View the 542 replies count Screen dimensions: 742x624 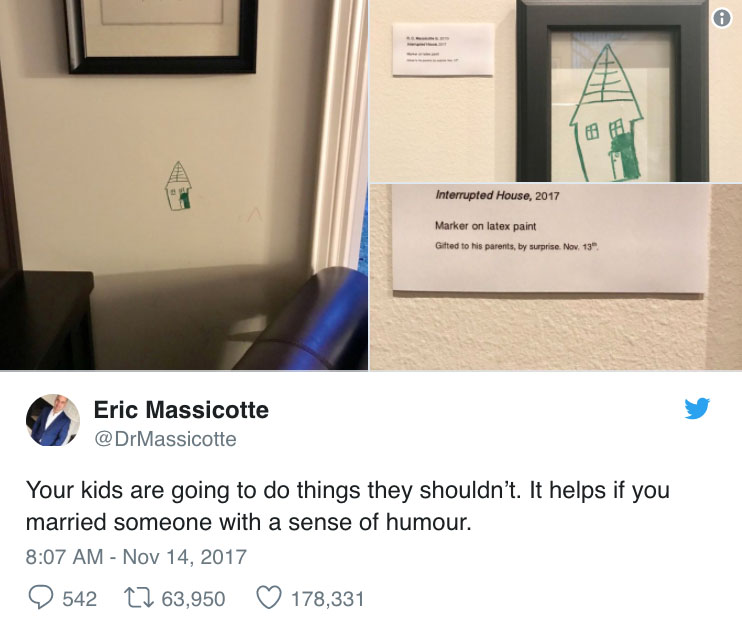(x=80, y=599)
